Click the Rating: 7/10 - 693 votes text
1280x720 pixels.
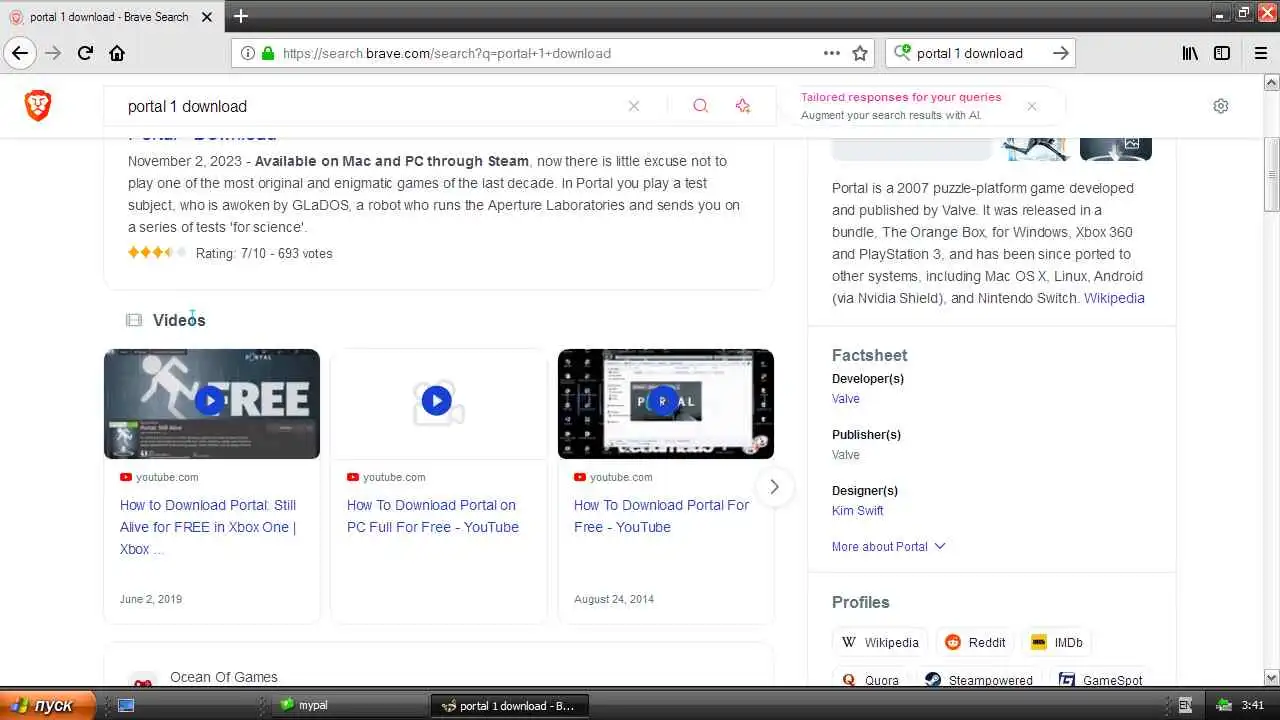click(264, 253)
